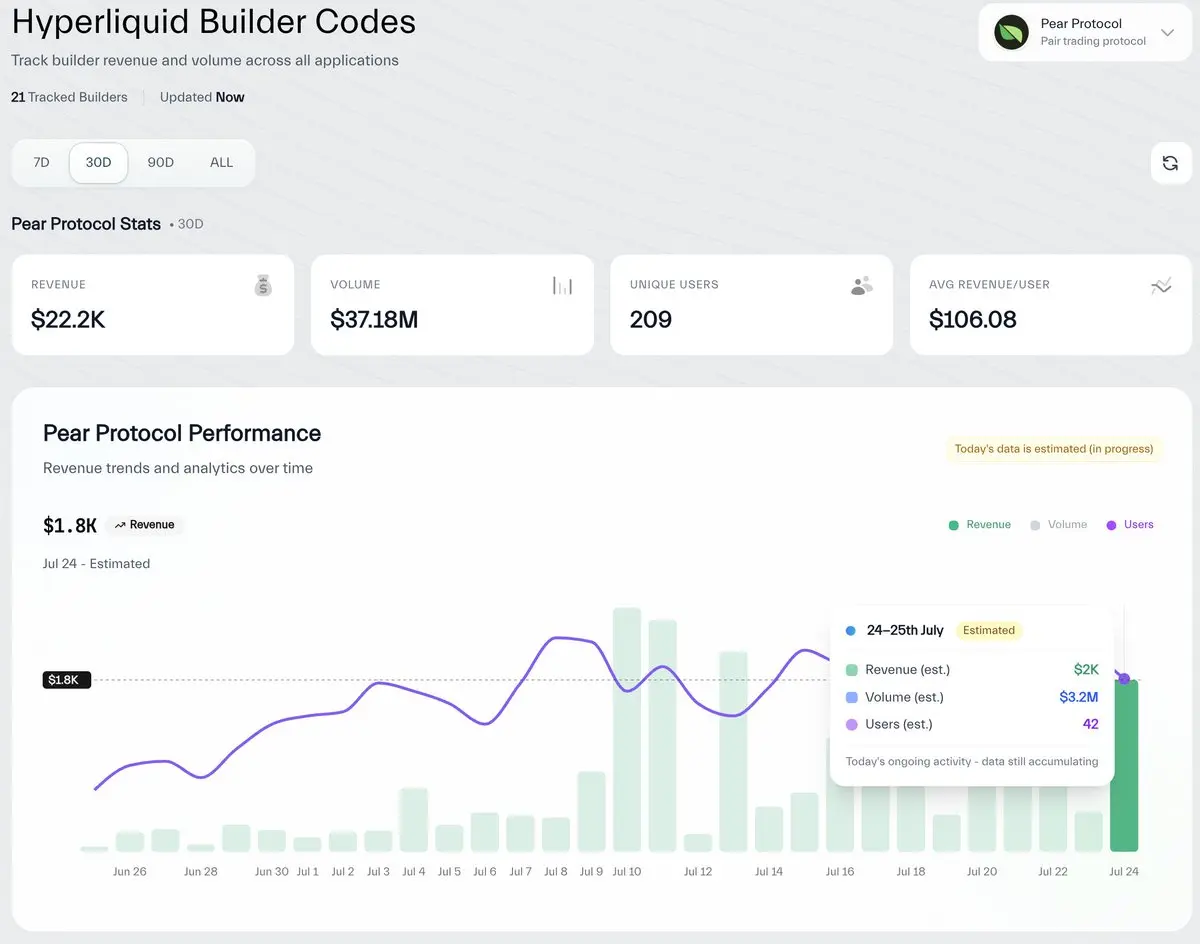Click the Jul 24 green revenue bar
The width and height of the screenshot is (1200, 944).
(x=1124, y=766)
